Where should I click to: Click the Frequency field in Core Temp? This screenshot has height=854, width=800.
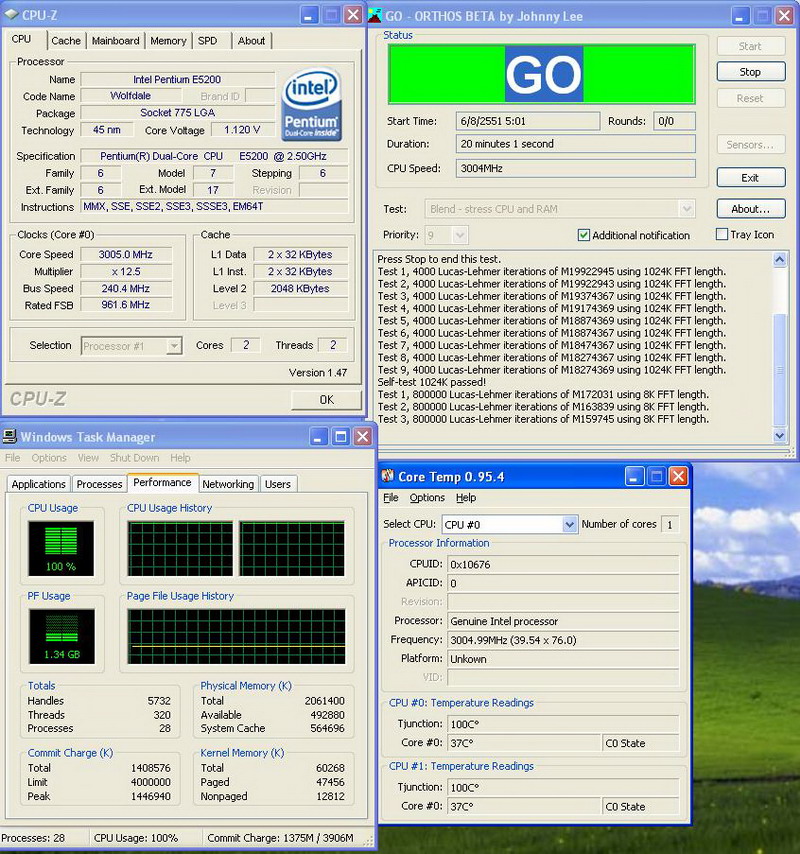(x=563, y=640)
